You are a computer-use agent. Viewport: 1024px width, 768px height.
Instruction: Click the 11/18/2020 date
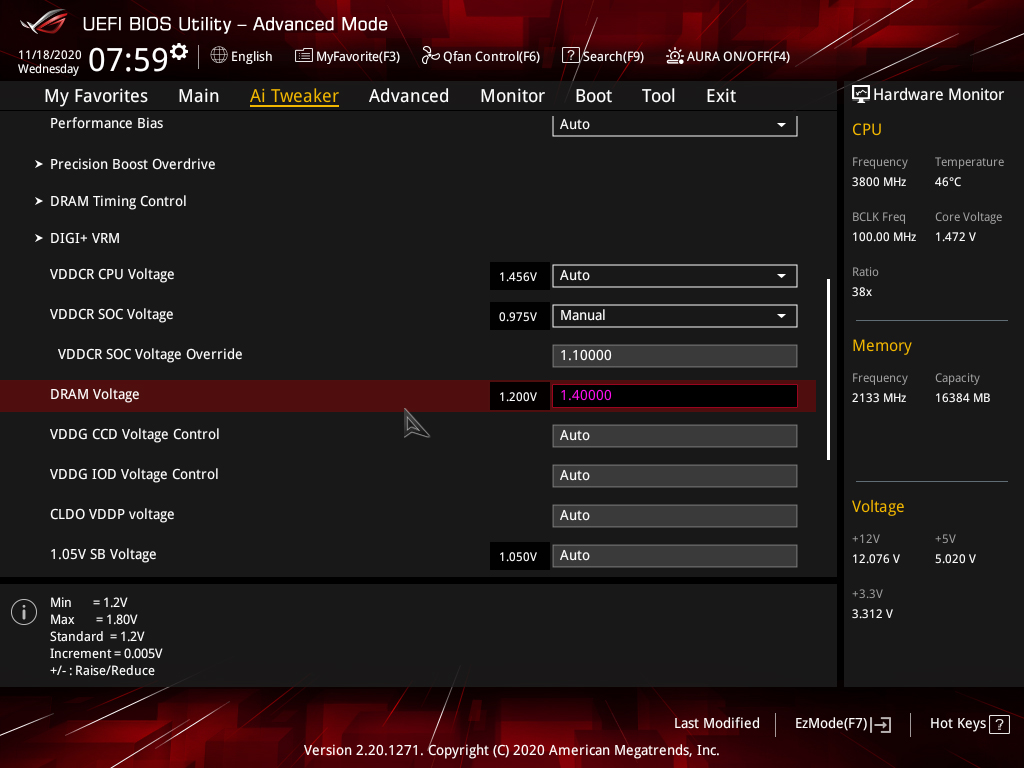pyautogui.click(x=50, y=55)
